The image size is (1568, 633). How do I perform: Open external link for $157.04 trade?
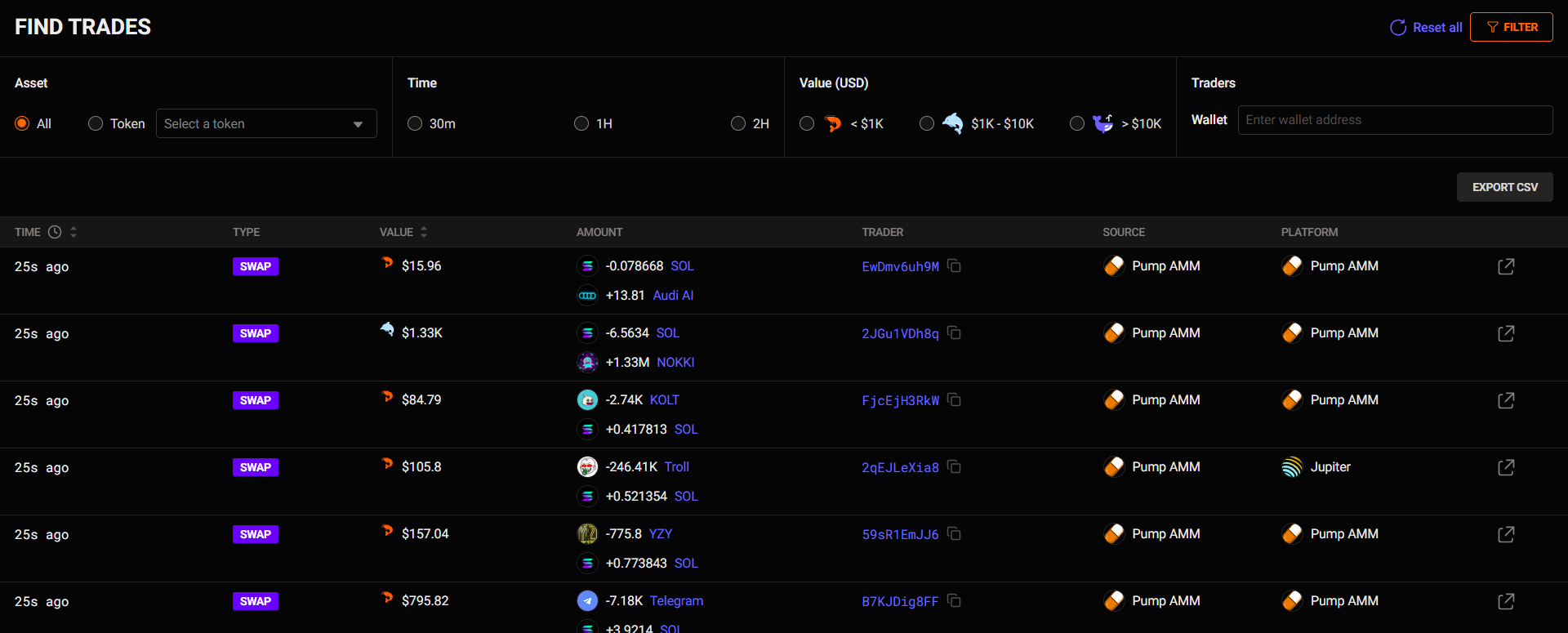pyautogui.click(x=1506, y=534)
